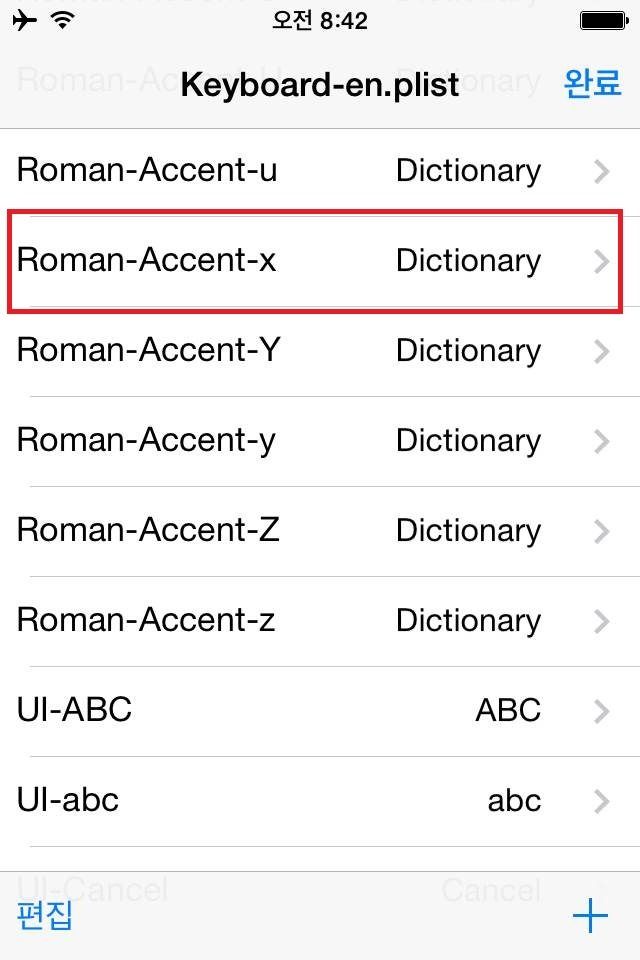Tap airplane mode icon in status bar
640x960 pixels.
coord(25,20)
